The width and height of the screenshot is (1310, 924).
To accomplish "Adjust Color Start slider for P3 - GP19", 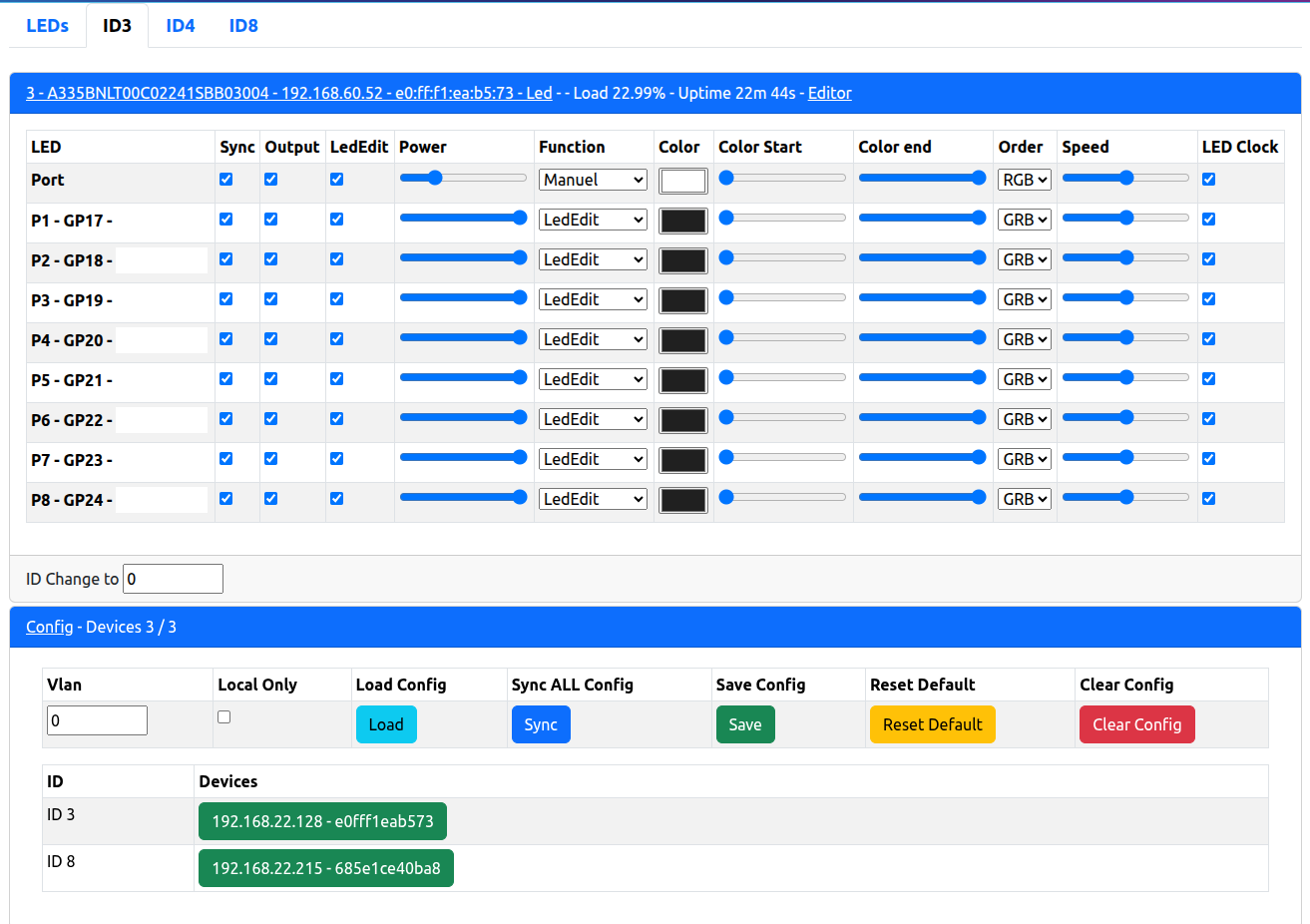I will [782, 297].
